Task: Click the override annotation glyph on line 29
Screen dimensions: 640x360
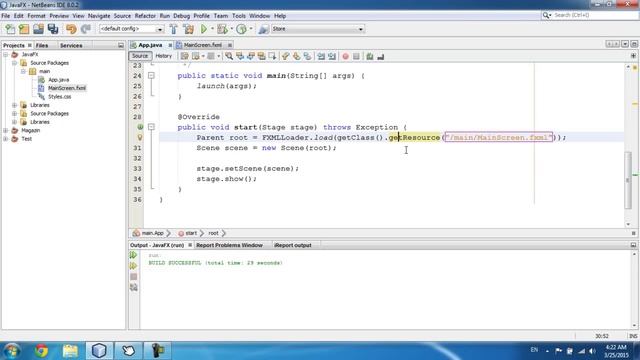Action: point(140,127)
